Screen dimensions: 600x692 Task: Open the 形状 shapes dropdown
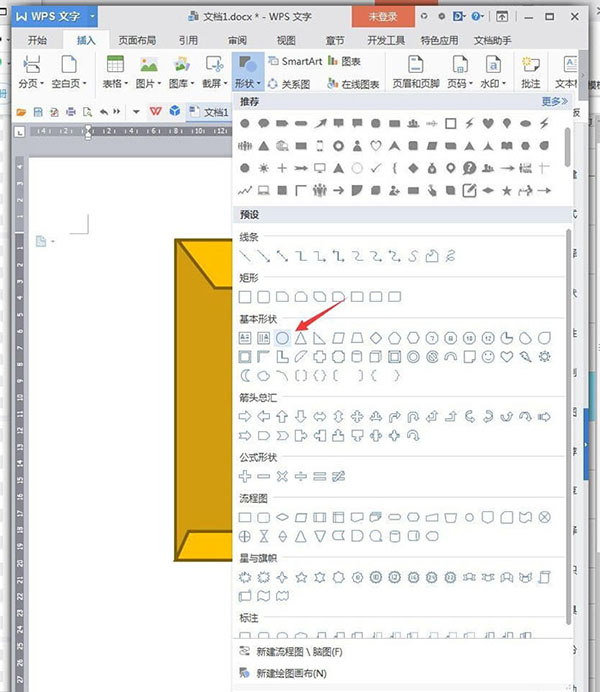point(248,71)
